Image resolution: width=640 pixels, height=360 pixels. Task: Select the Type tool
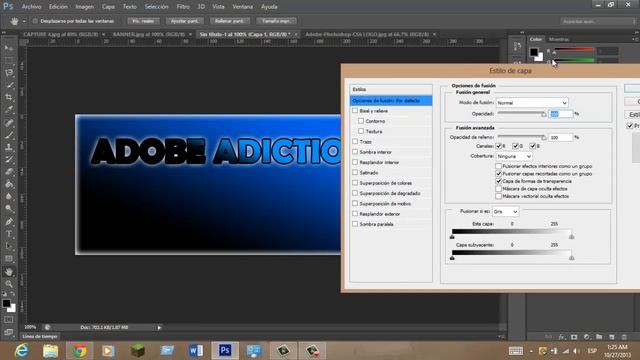point(9,234)
